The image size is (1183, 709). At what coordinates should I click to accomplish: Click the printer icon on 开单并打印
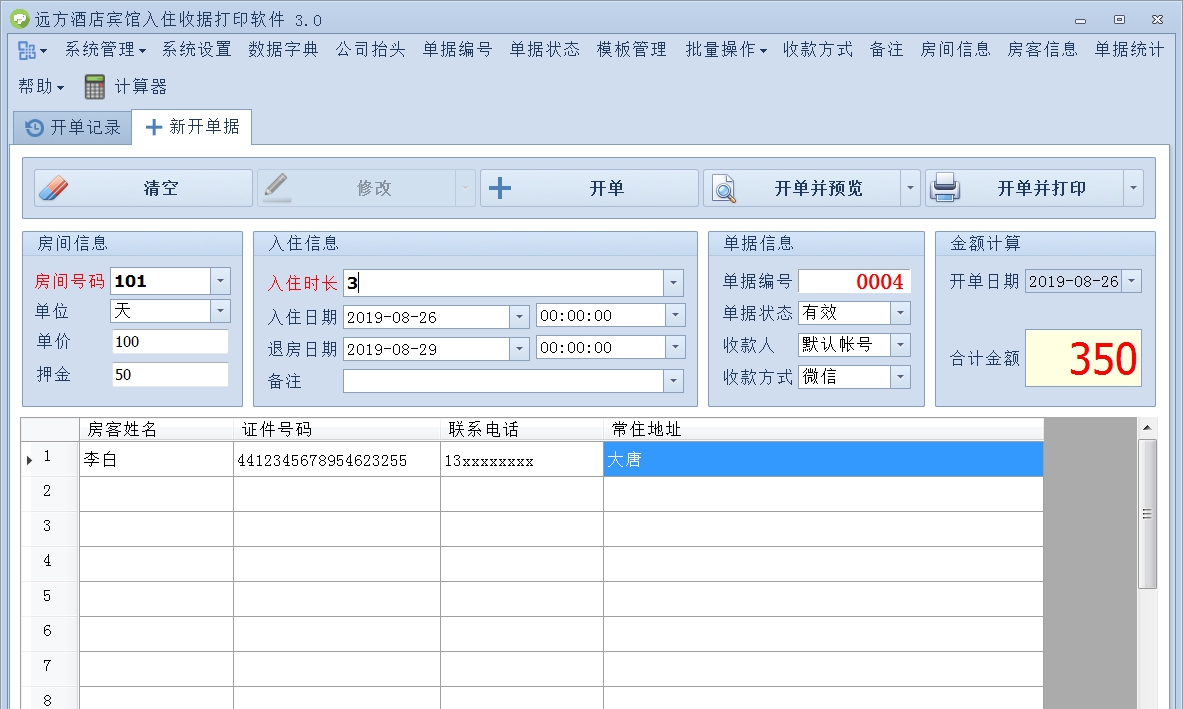pyautogui.click(x=944, y=186)
